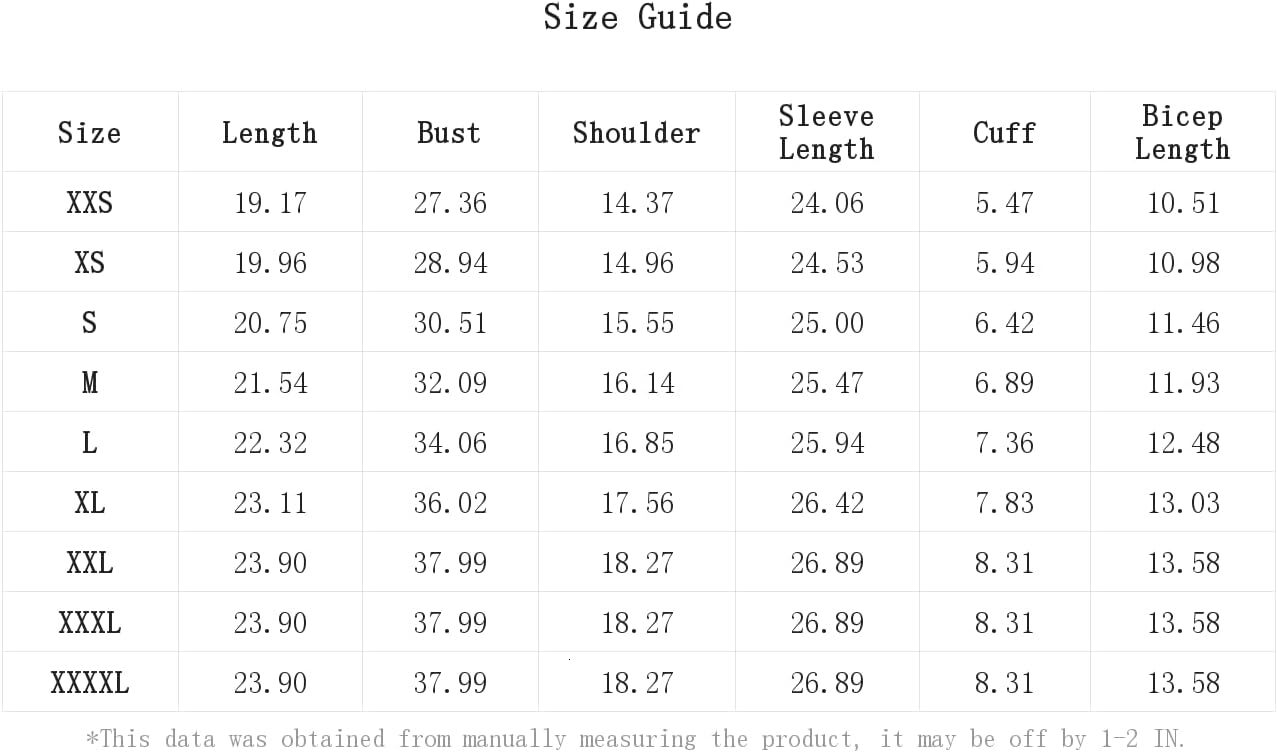Screen dimensions: 1278x753
Task: Select the Cuff column header
Action: [1004, 133]
